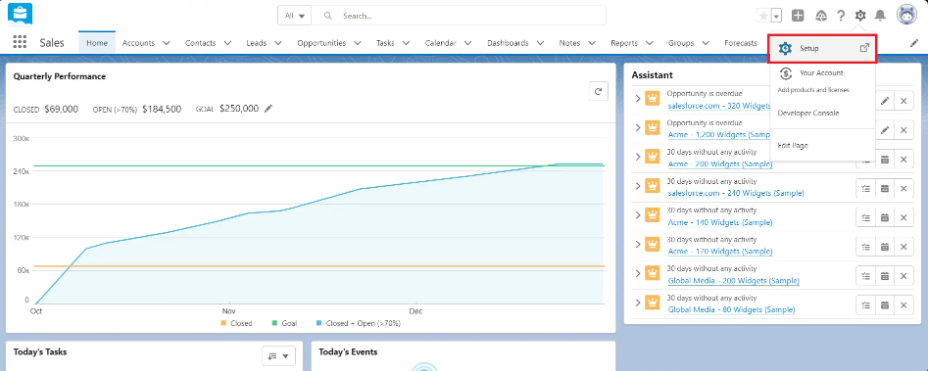Screen dimensions: 928x371
Task: Expand the Accounts tab dropdown chevron
Action: [x=166, y=43]
